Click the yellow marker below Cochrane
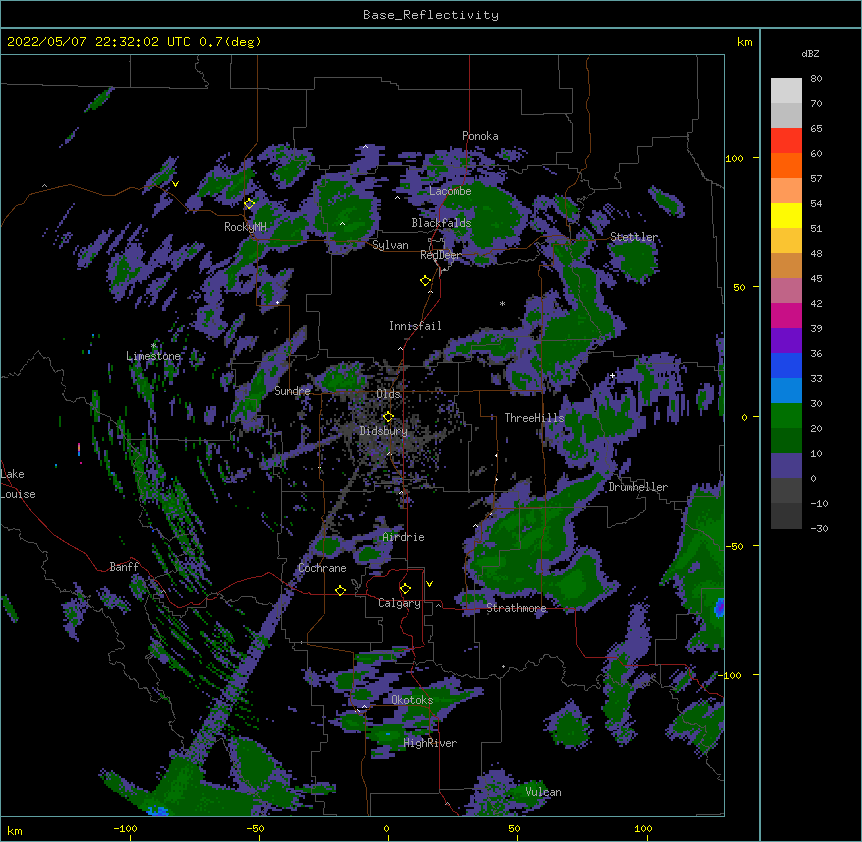The height and width of the screenshot is (842, 862). (340, 590)
